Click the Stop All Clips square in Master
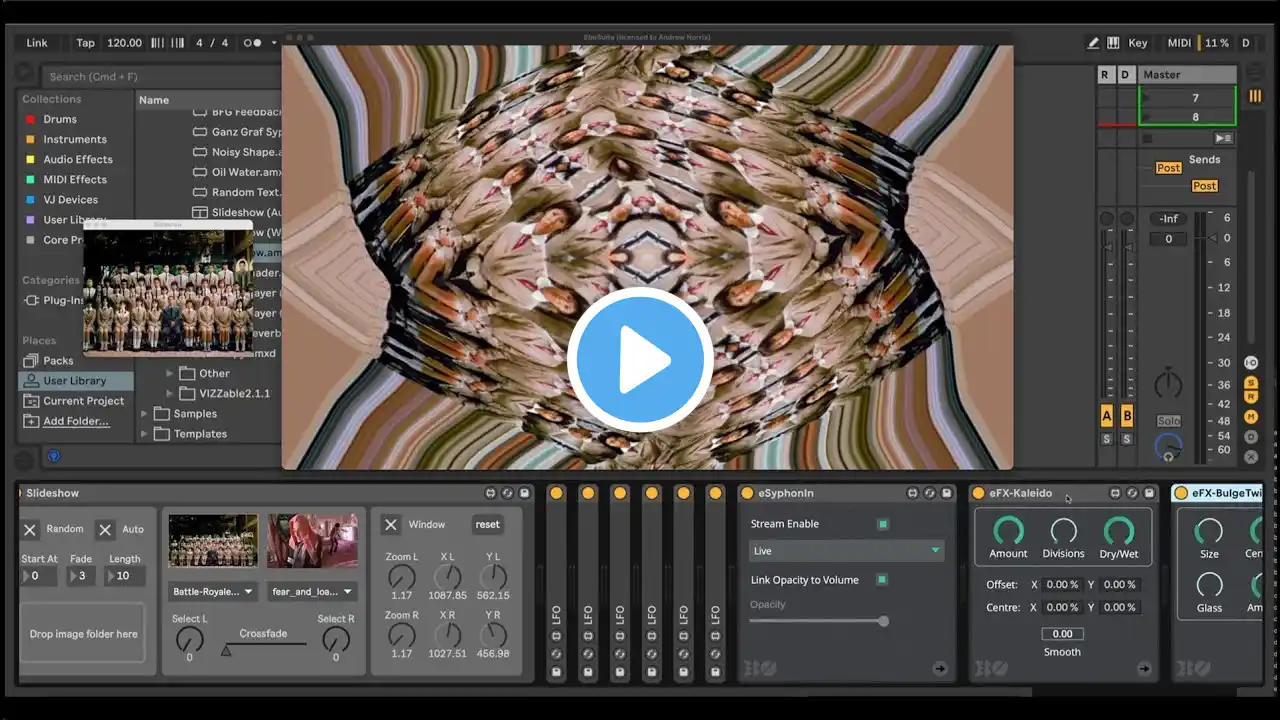The image size is (1280, 720). point(1147,138)
